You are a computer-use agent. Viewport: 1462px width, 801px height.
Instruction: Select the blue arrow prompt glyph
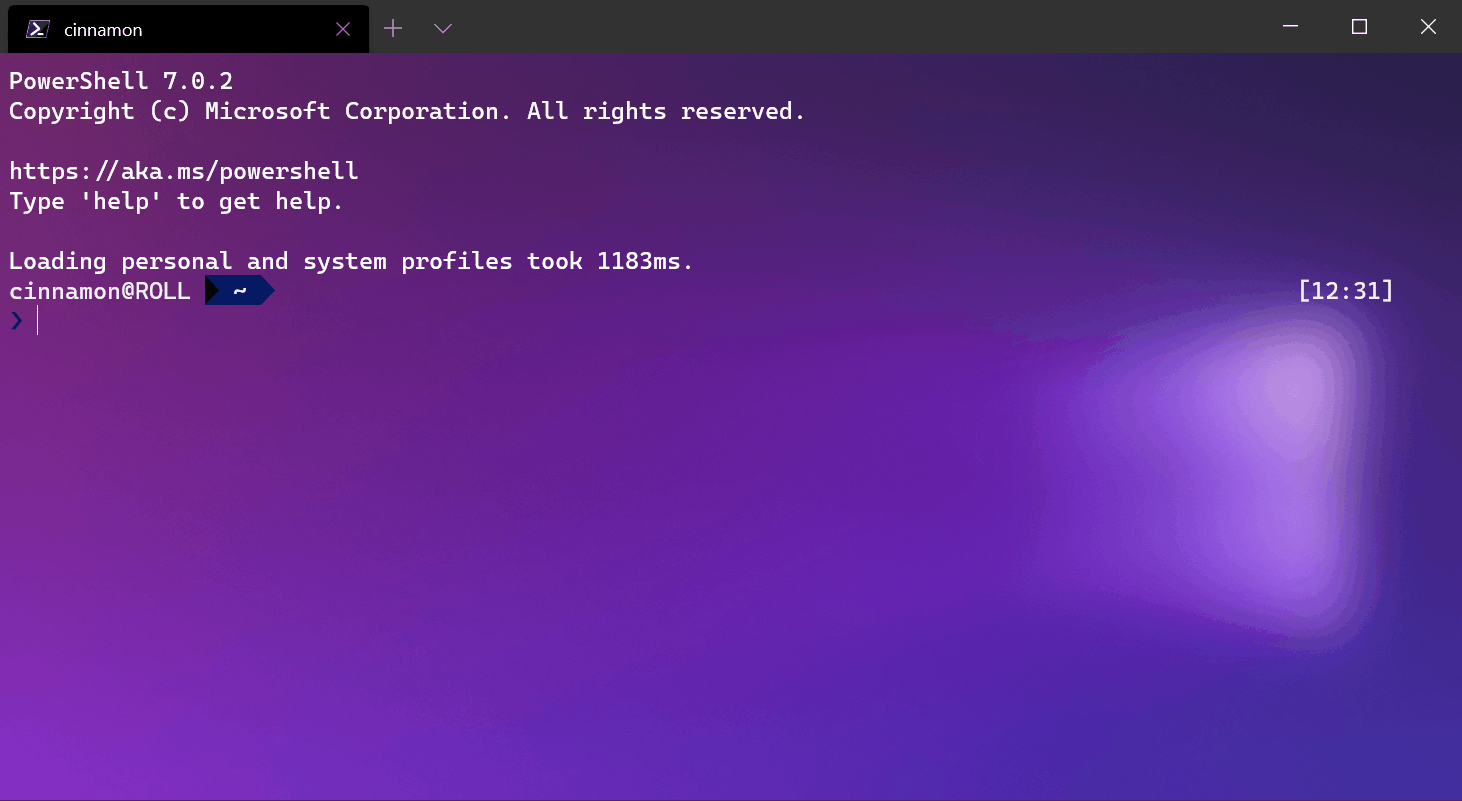tap(17, 320)
